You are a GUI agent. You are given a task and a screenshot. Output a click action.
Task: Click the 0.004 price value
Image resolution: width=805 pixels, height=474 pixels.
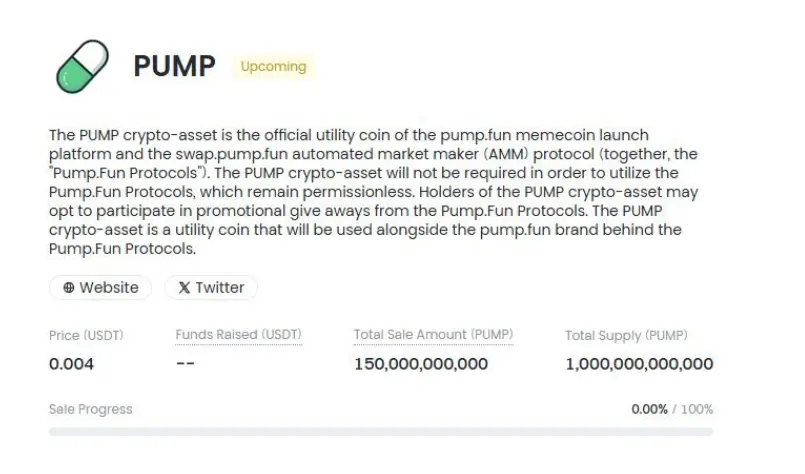71,364
